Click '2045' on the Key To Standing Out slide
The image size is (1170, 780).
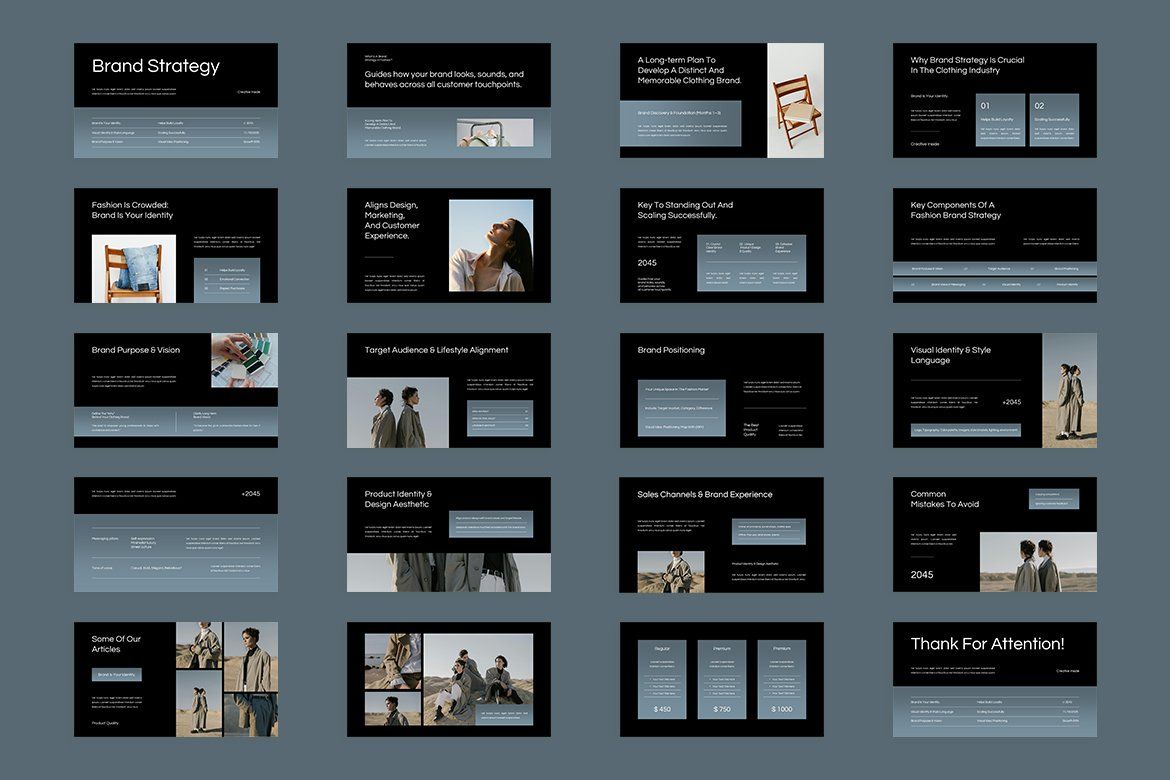point(647,263)
